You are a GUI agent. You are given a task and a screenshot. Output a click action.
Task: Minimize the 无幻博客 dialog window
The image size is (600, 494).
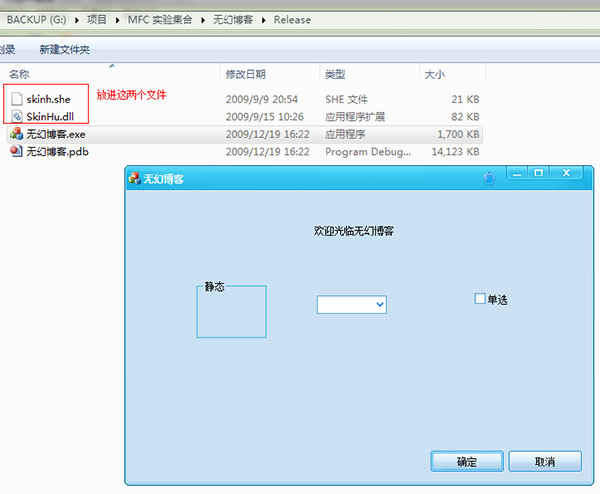pos(517,173)
